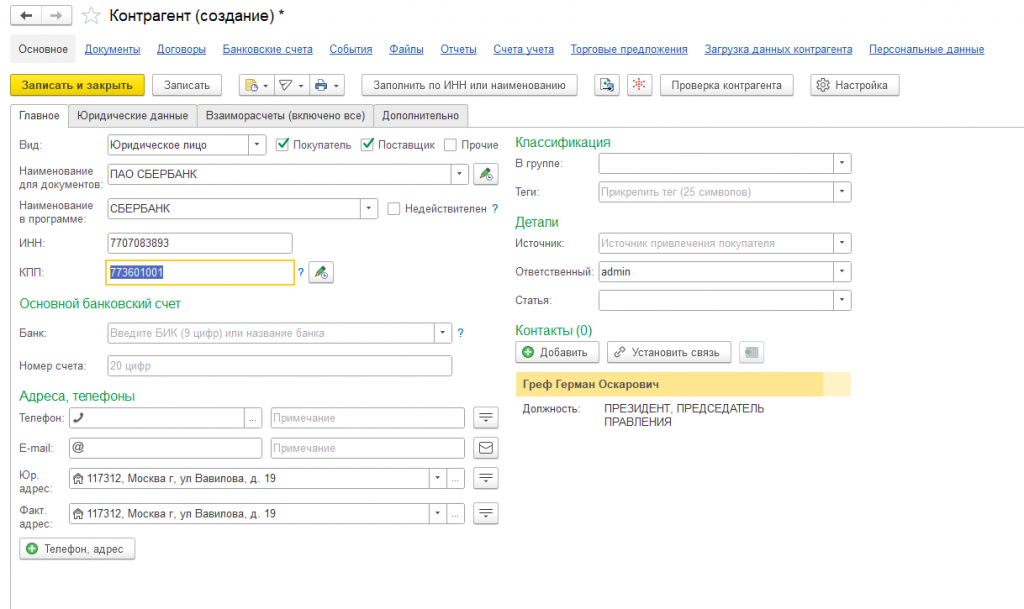Open the События link
The image size is (1024, 609).
click(x=351, y=50)
